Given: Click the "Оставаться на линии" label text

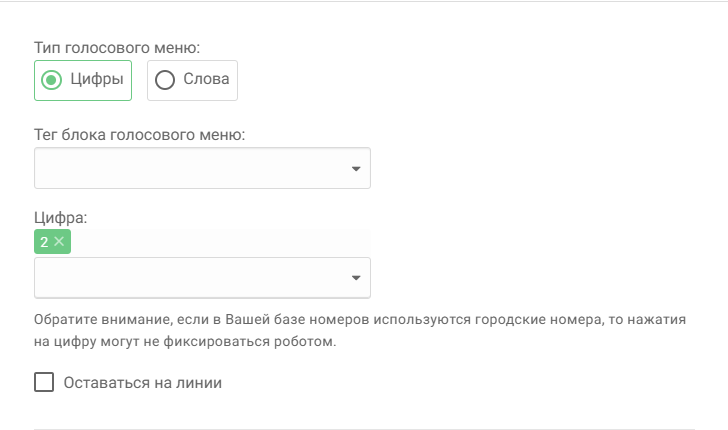Looking at the screenshot, I should (142, 382).
